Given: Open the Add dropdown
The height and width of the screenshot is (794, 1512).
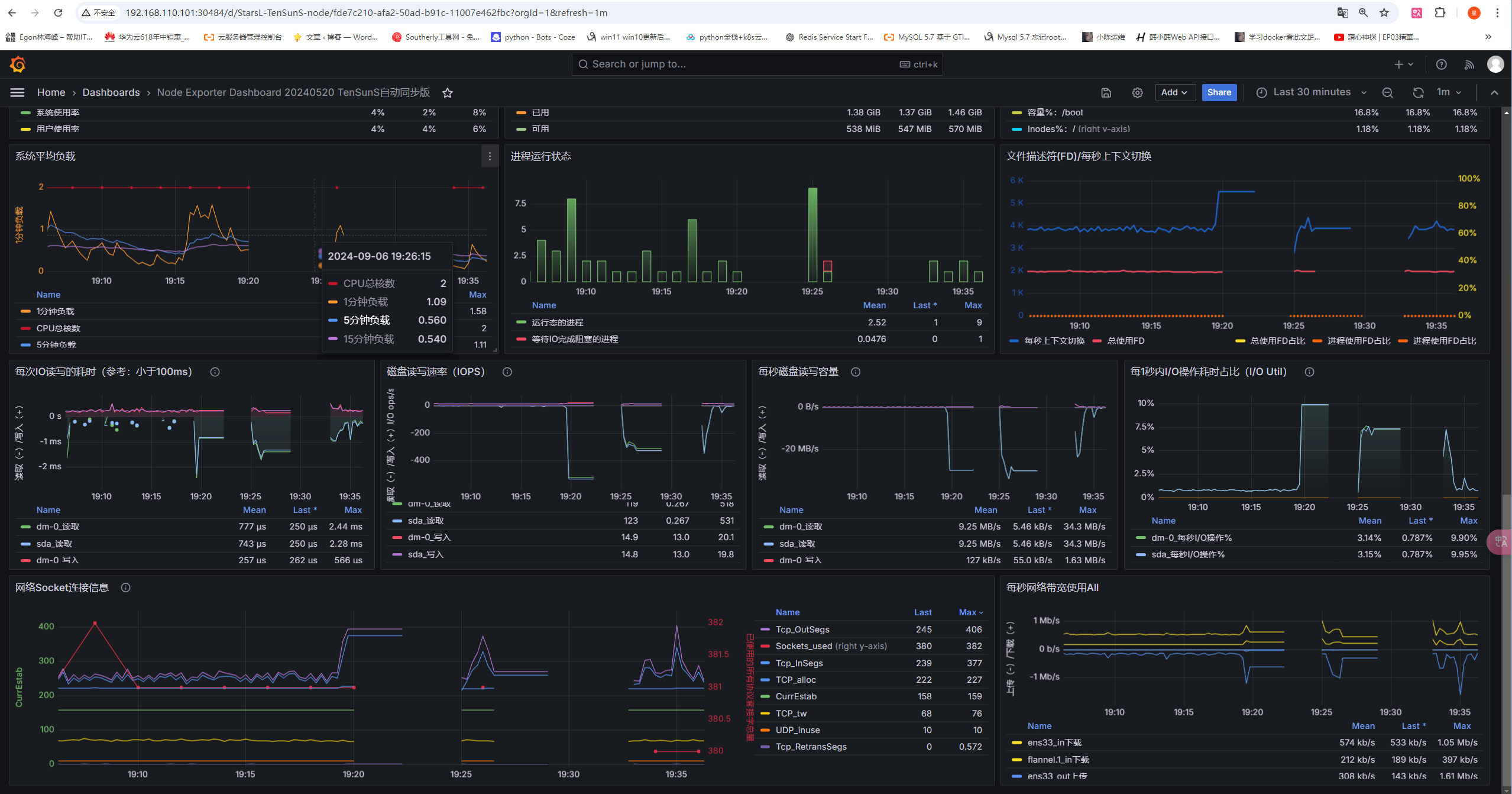Looking at the screenshot, I should point(1175,92).
